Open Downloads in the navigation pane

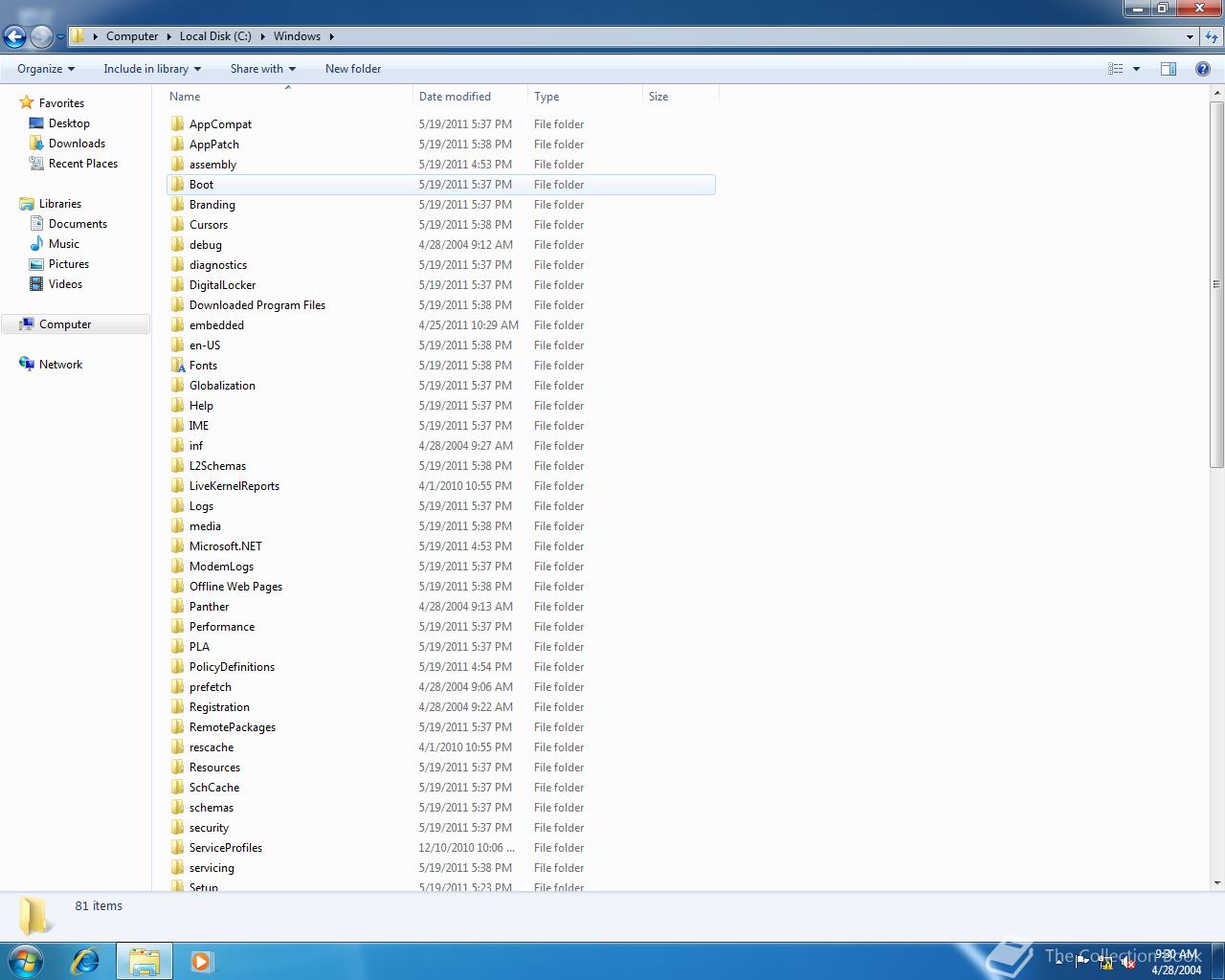click(x=77, y=144)
